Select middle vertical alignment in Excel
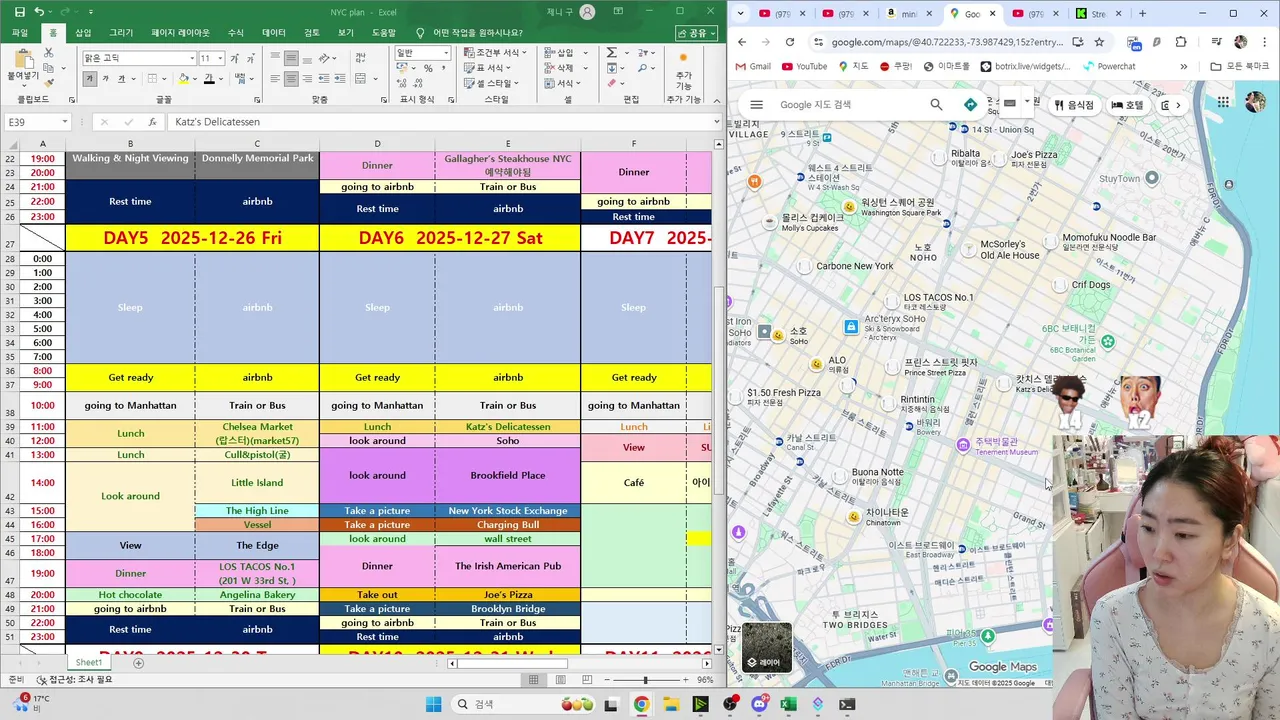The image size is (1280, 720). click(291, 58)
